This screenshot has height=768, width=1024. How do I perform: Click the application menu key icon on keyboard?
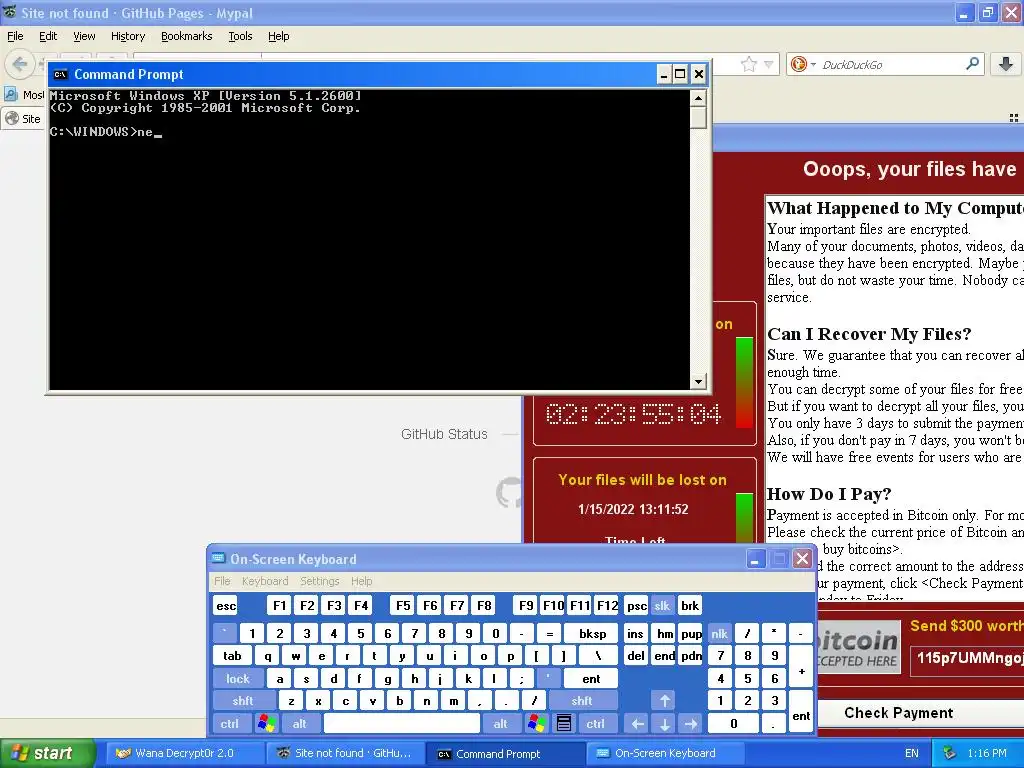(564, 724)
